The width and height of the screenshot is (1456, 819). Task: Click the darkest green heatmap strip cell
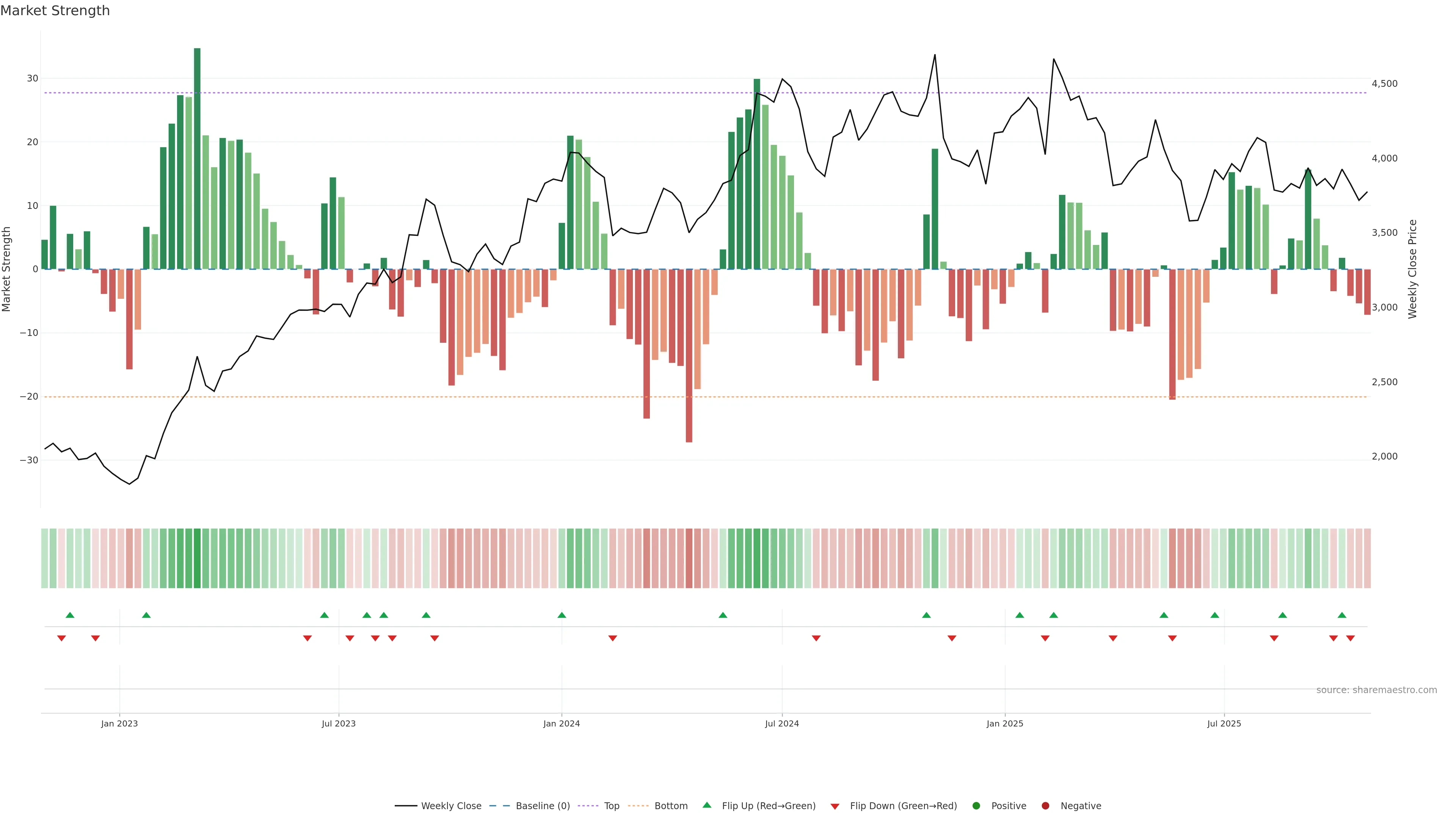[x=197, y=559]
